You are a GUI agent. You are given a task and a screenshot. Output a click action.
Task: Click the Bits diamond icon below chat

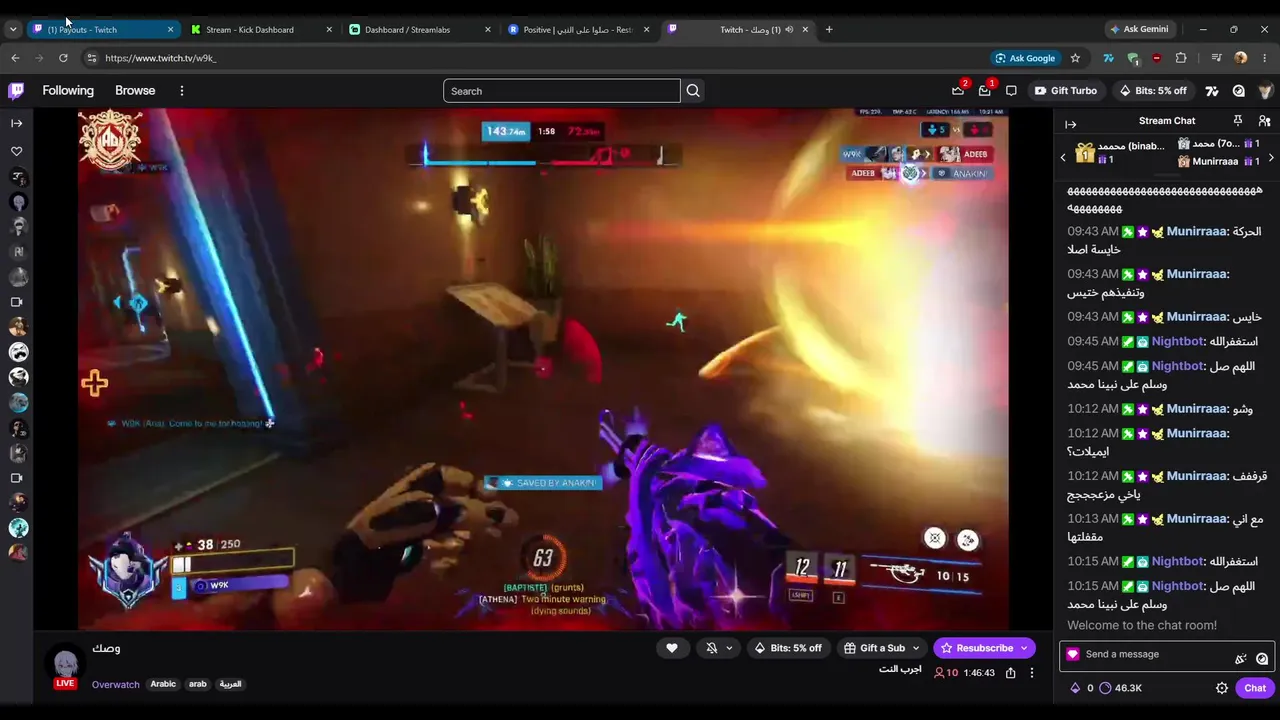[x=1075, y=688]
